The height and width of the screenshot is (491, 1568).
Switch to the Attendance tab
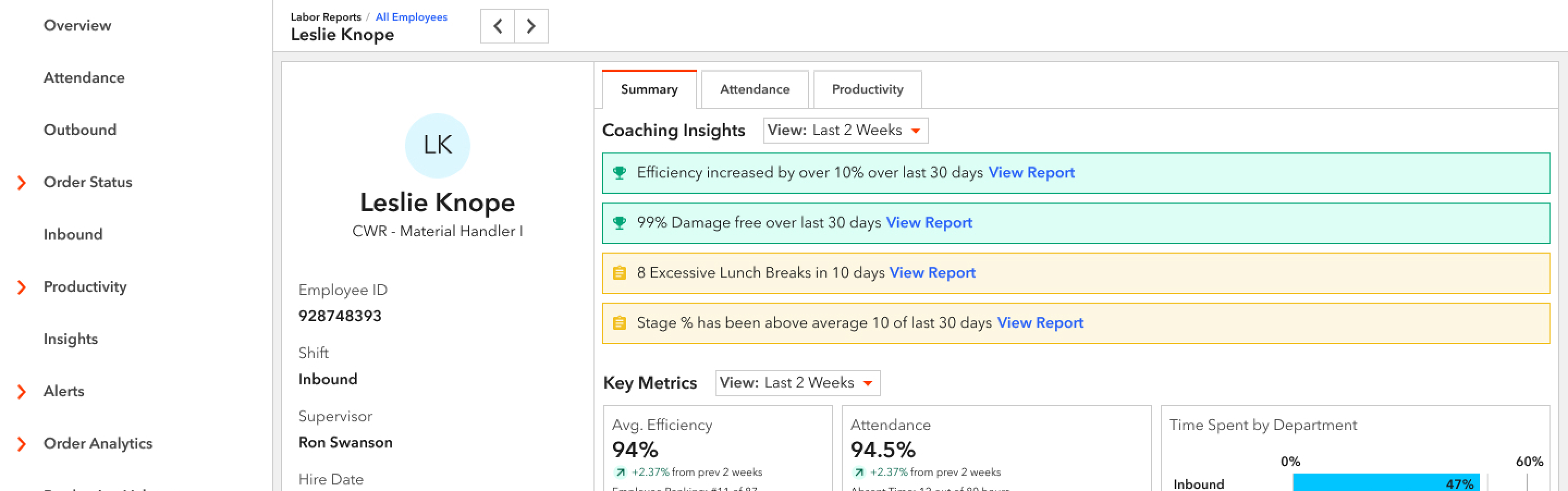coord(754,89)
